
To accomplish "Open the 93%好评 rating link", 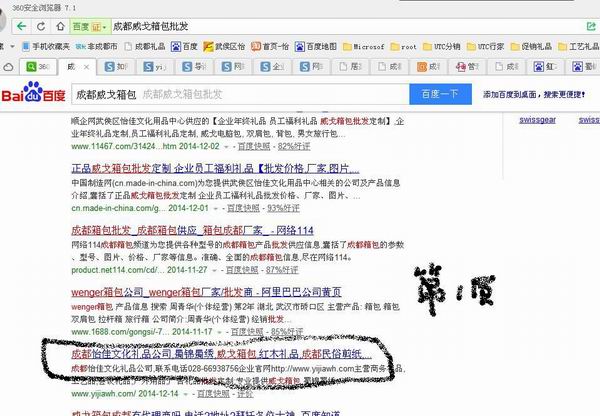I will coord(283,208).
